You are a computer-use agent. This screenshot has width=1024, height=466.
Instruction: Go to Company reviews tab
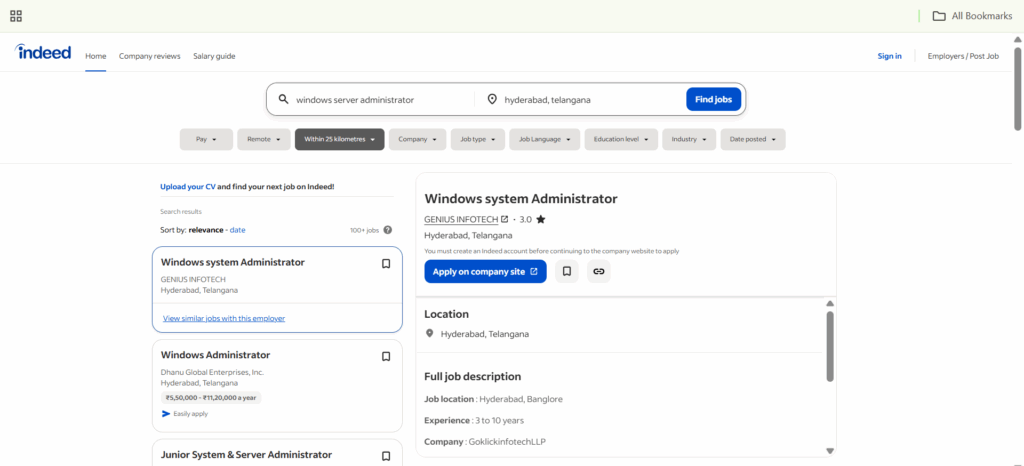pos(150,56)
